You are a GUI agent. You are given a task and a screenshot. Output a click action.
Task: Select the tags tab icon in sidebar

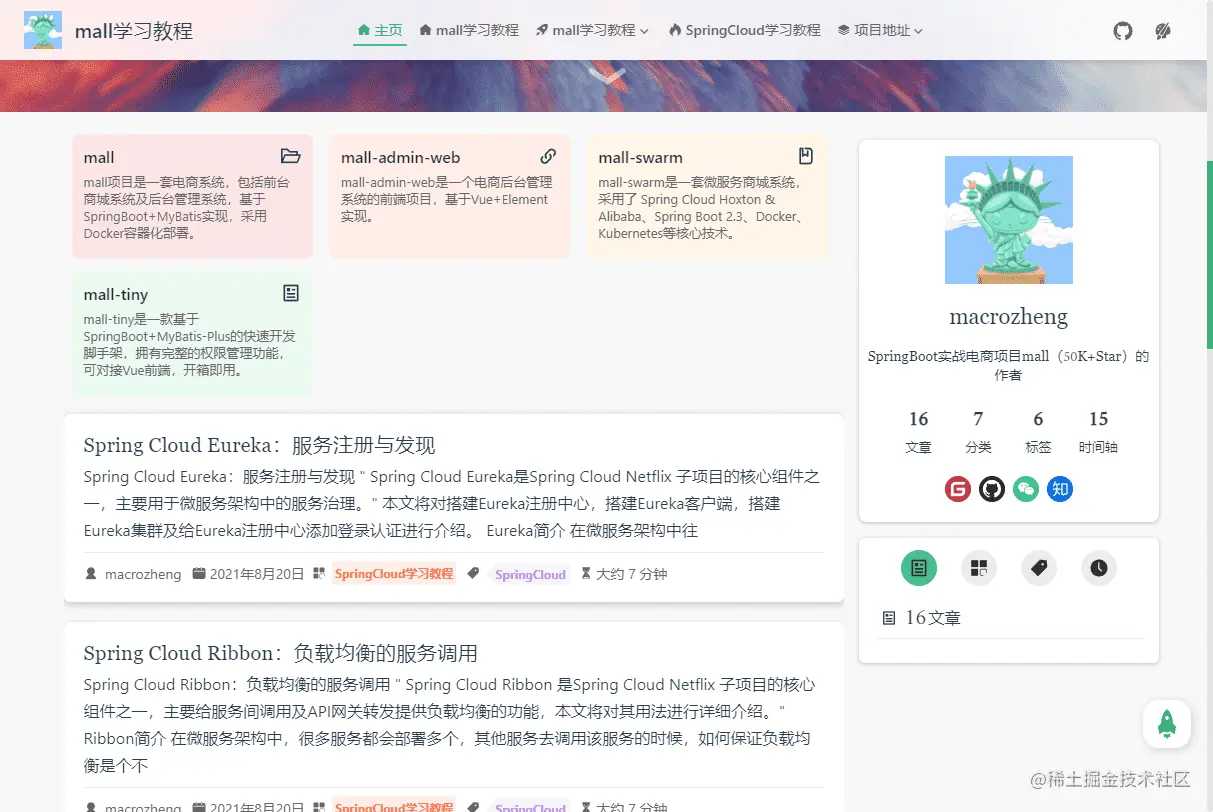1039,568
